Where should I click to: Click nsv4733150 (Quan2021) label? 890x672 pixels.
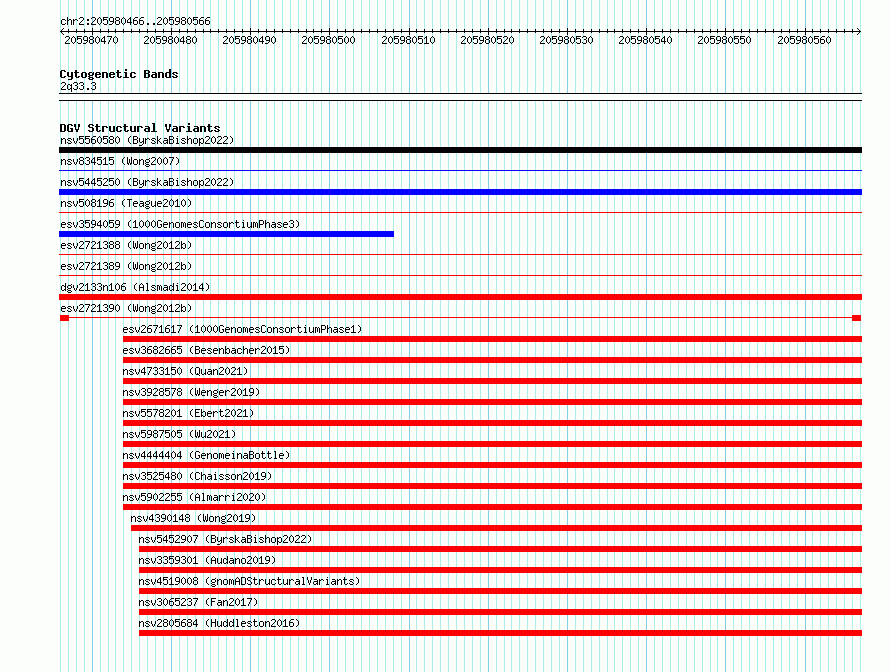(186, 371)
